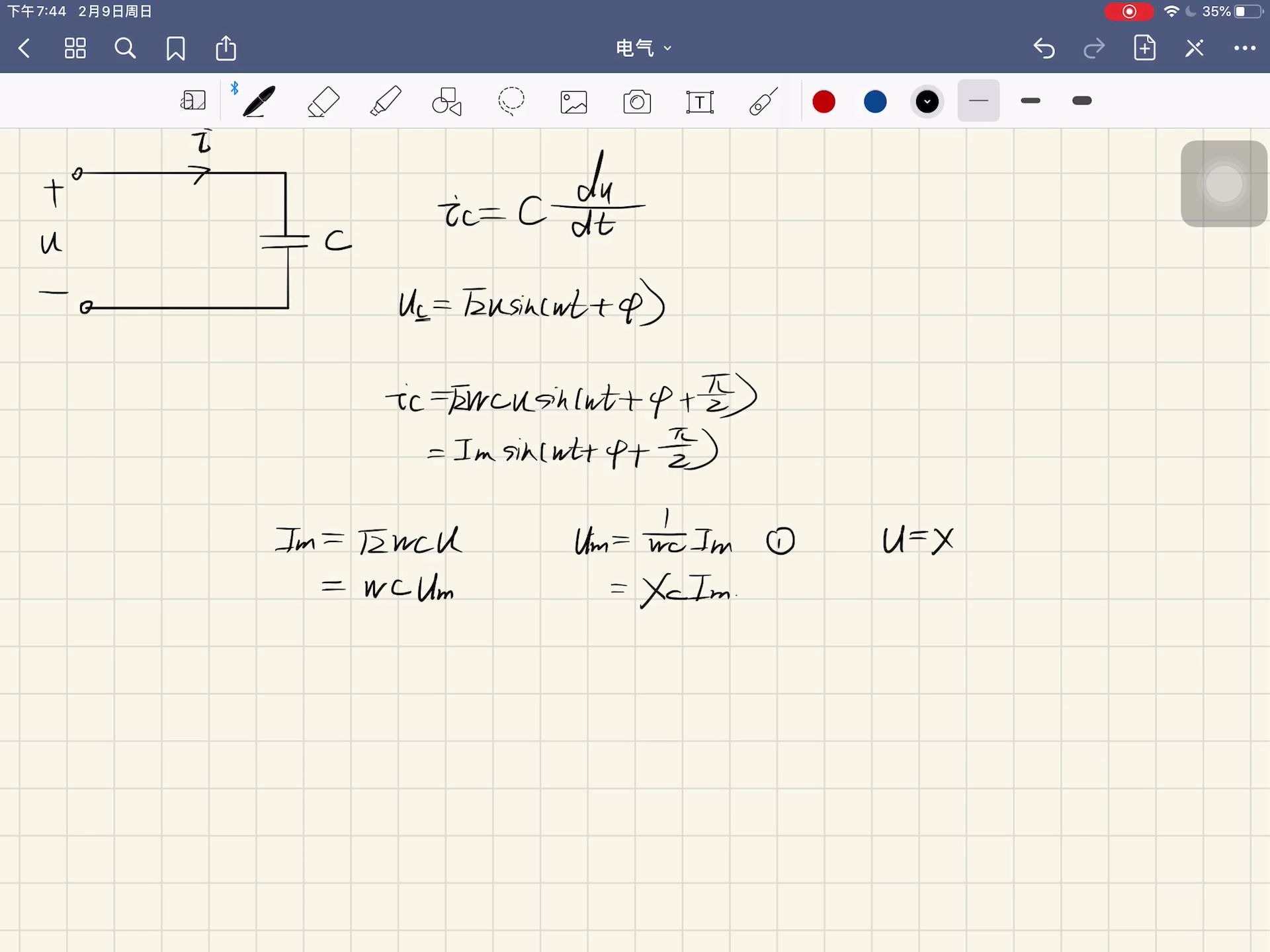
Task: Tap the red screen recording indicator
Action: coord(1129,11)
